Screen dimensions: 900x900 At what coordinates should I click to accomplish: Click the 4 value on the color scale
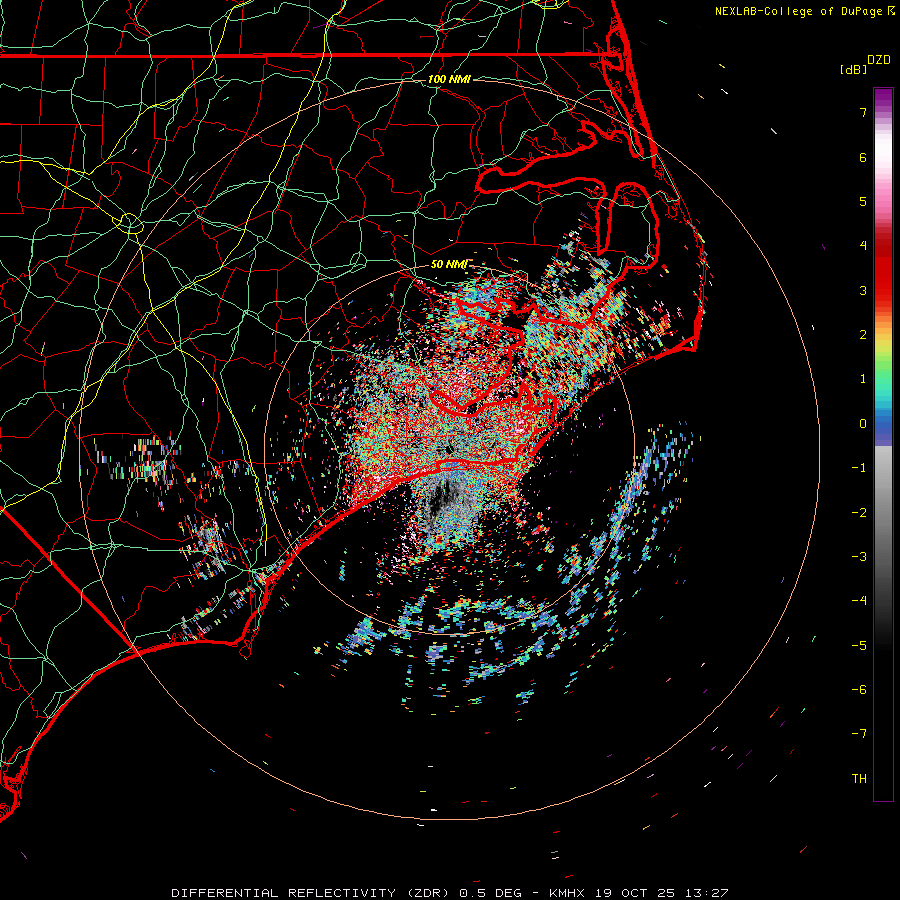click(x=863, y=246)
